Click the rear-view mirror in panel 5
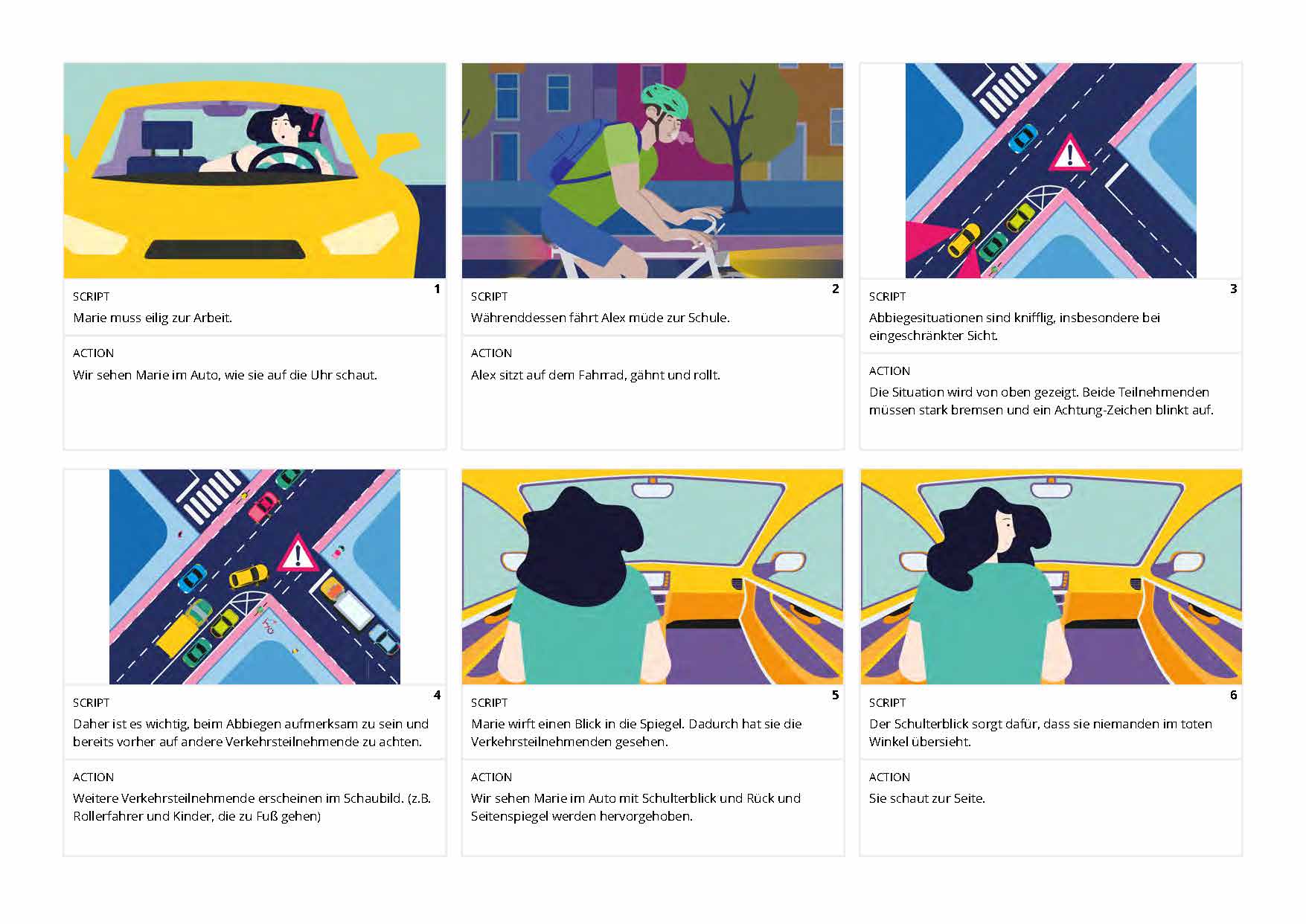1306x924 pixels. tap(652, 489)
